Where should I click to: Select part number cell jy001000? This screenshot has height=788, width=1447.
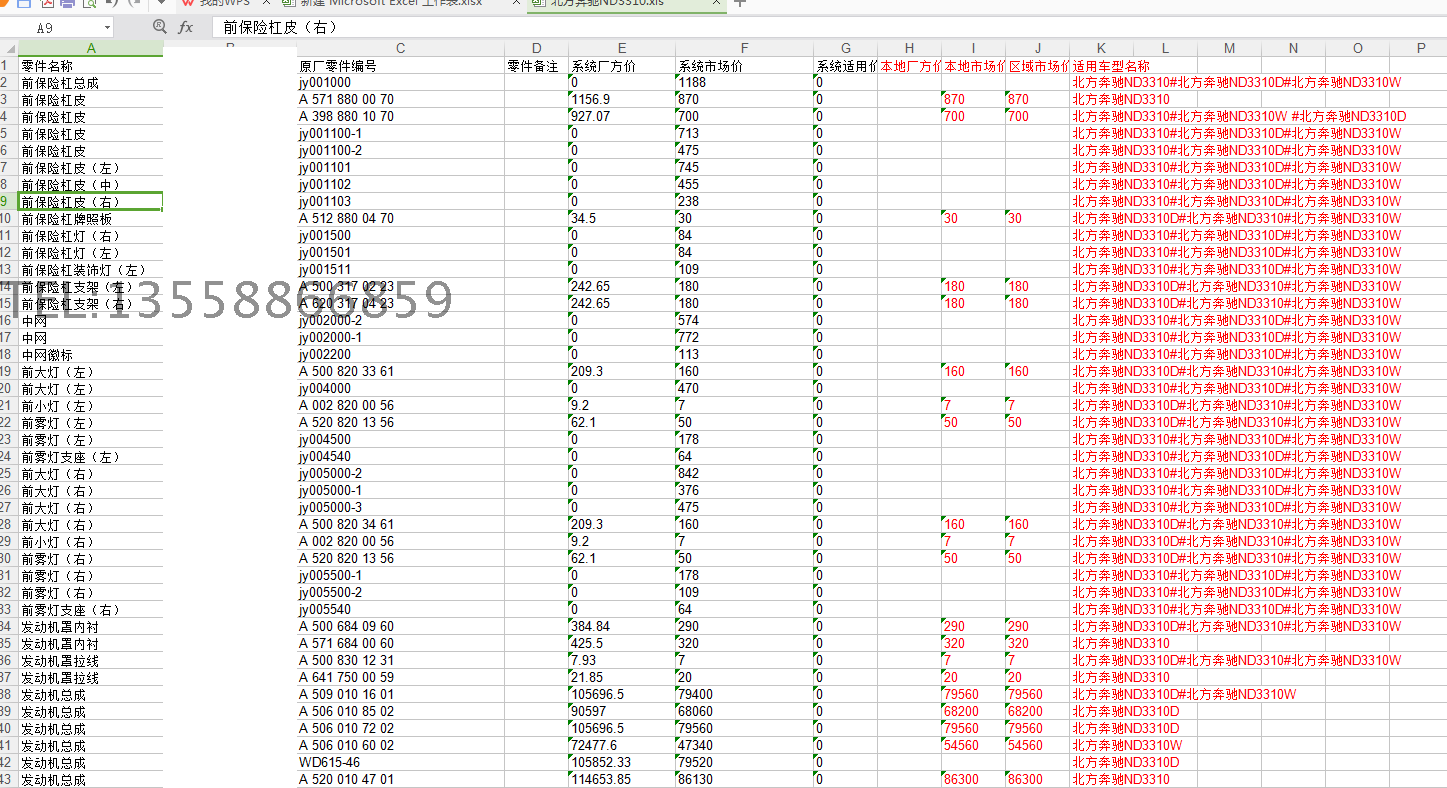[x=400, y=83]
